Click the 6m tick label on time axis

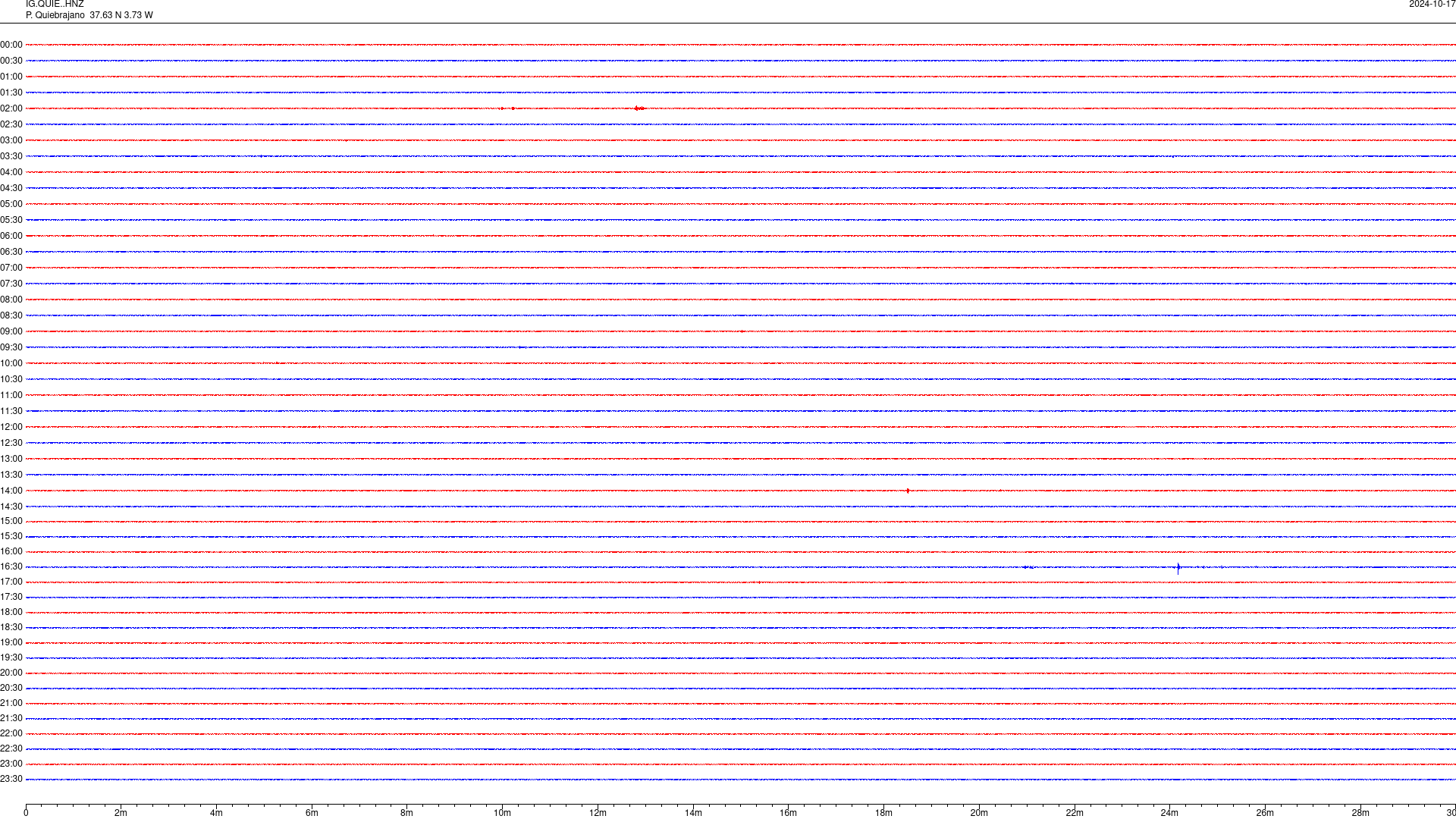pos(312,813)
